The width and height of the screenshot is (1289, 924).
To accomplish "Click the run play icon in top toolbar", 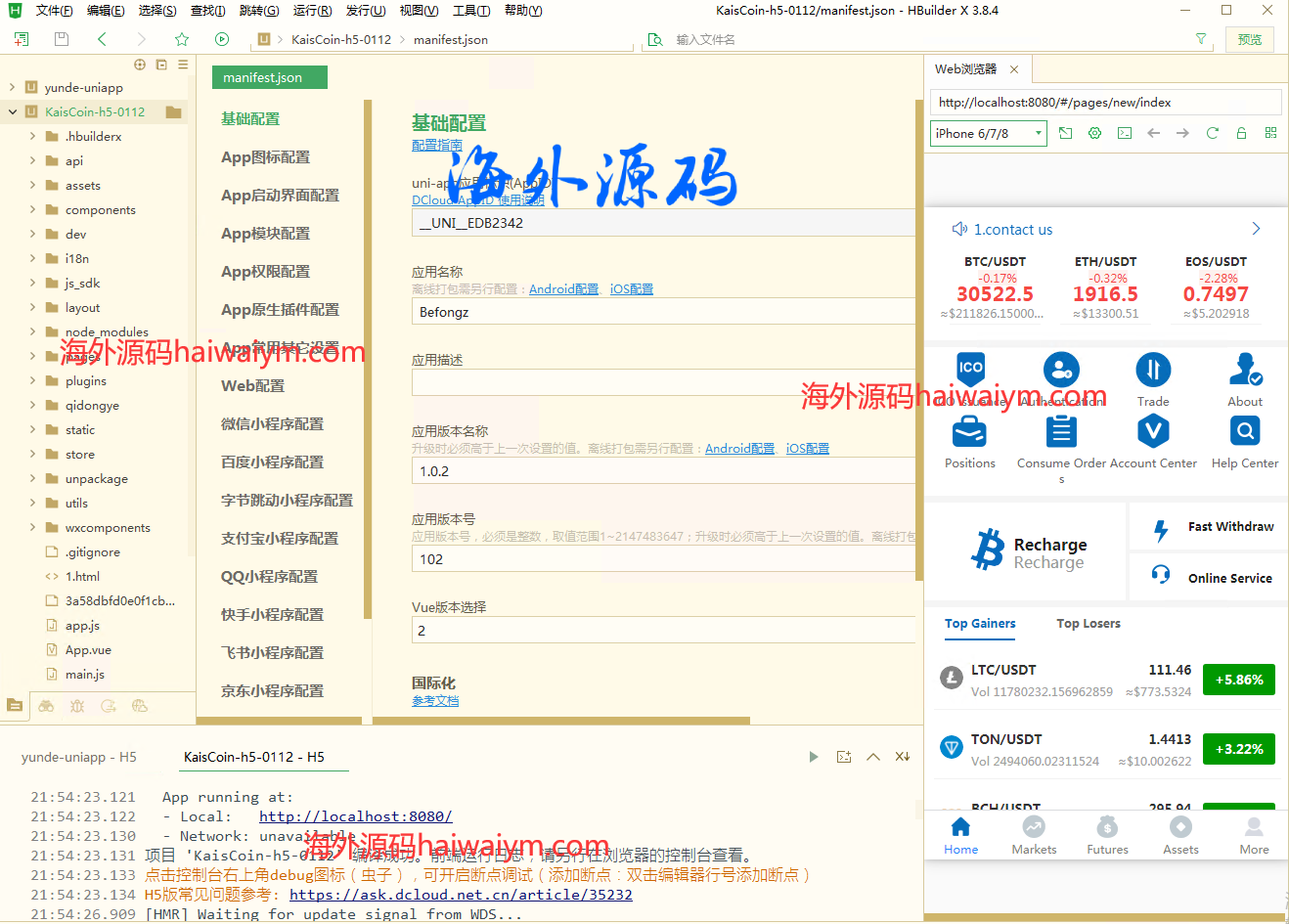I will (222, 39).
